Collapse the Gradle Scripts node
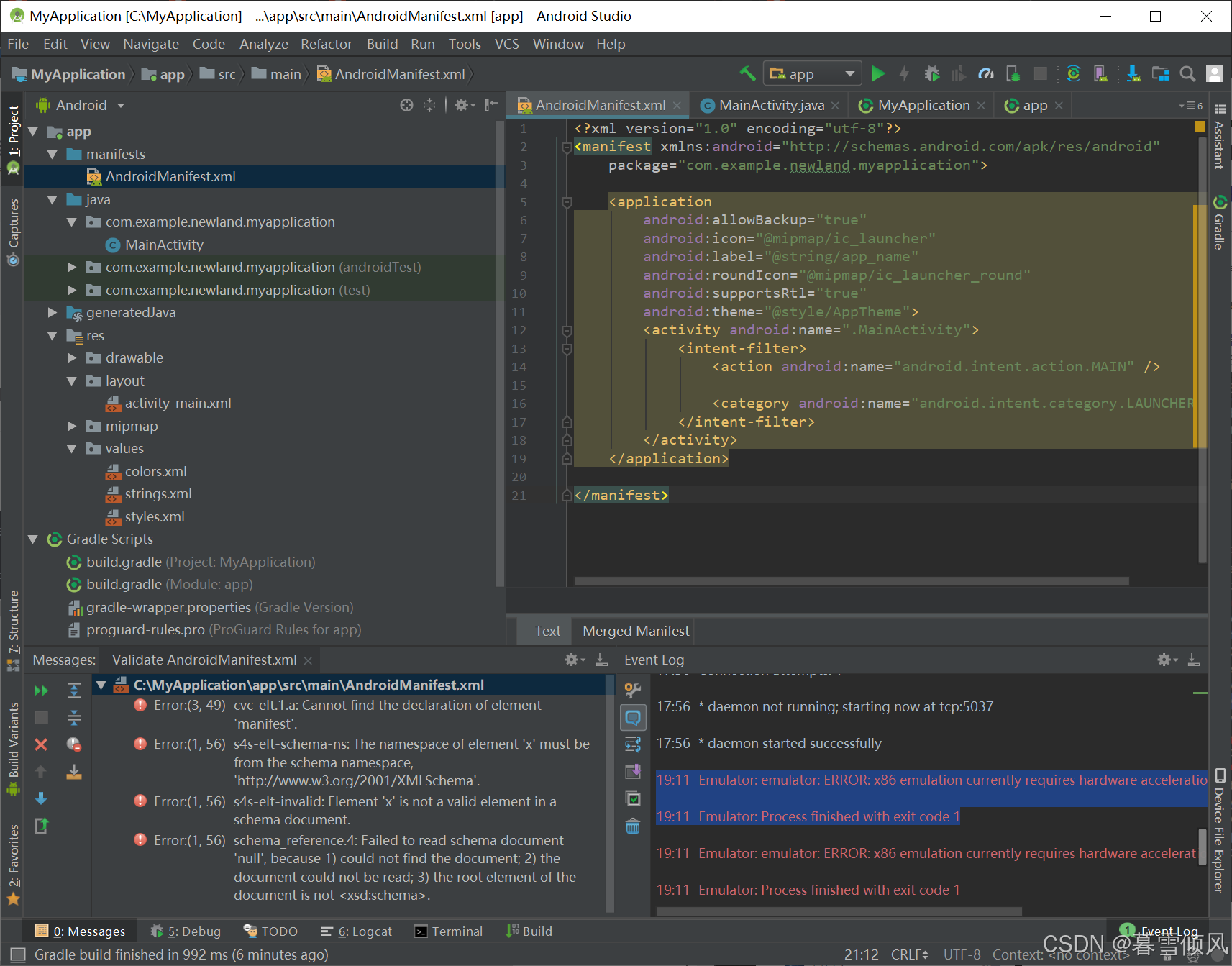The image size is (1232, 966). 32,539
